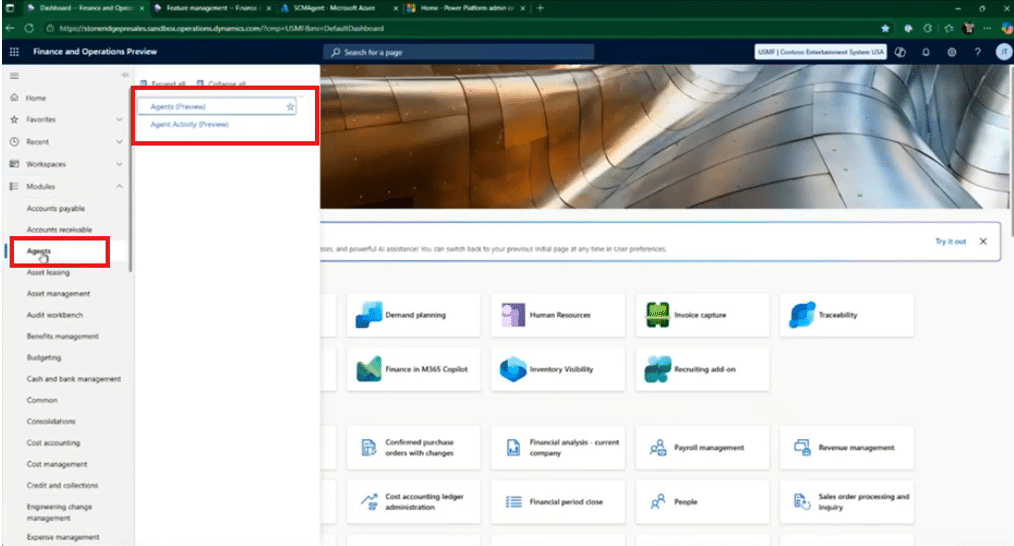1014x546 pixels.
Task: Dismiss the banner with X button
Action: [x=983, y=241]
